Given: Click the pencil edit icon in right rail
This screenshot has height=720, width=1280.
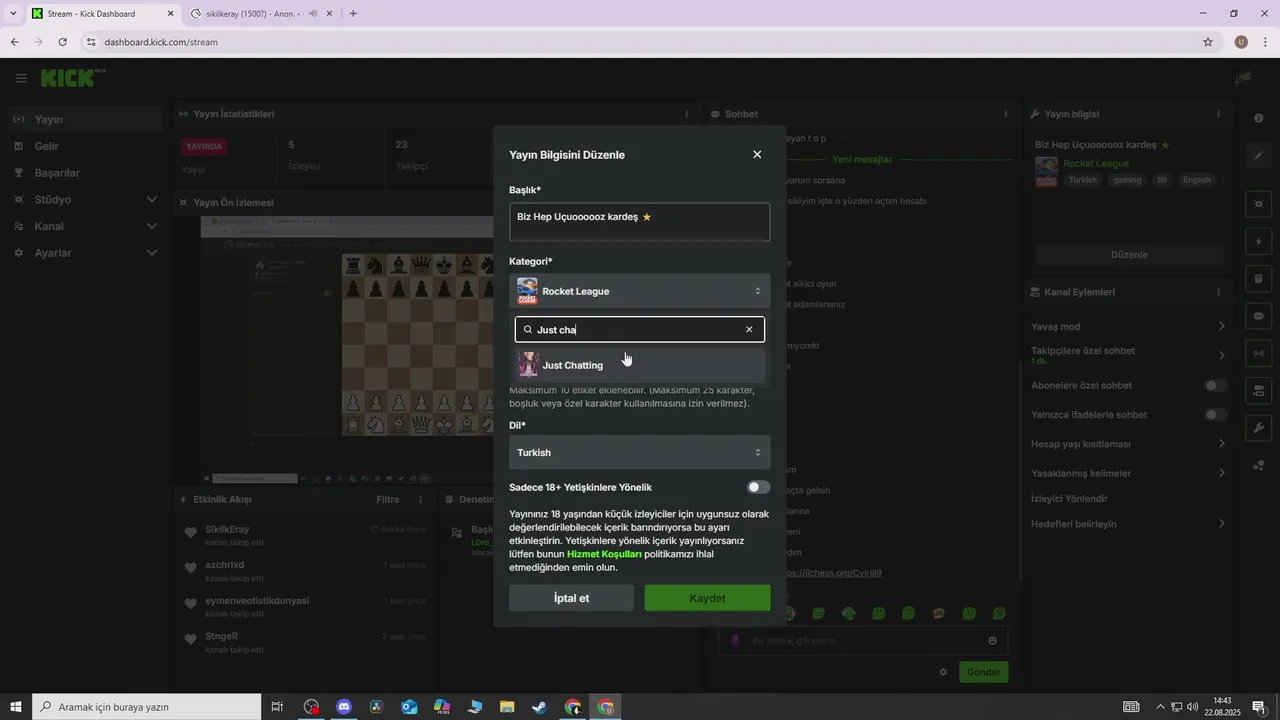Looking at the screenshot, I should 1259,156.
